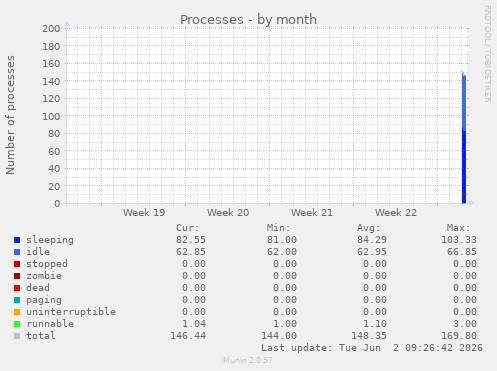Viewport: 497px width, 371px height.
Task: Click sleeping average value 84.29
Action: (372, 240)
